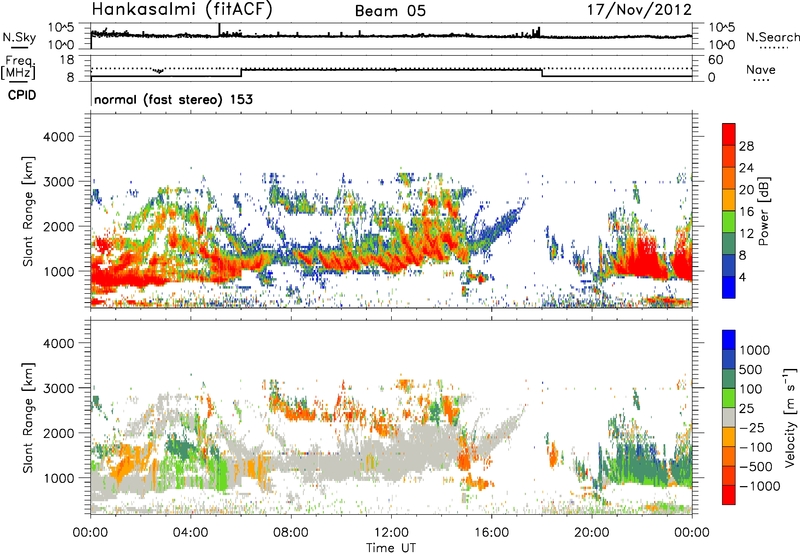
Task: Click the teal Velocity segment between 100 and 500
Action: 729,379
